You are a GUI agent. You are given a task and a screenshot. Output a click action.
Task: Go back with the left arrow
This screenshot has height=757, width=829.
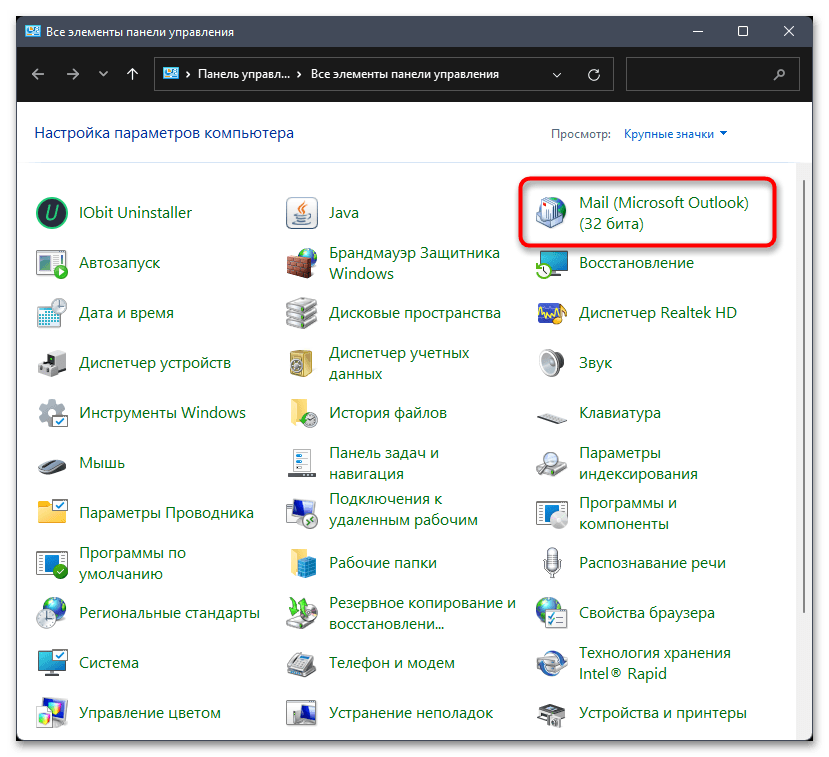coord(38,74)
